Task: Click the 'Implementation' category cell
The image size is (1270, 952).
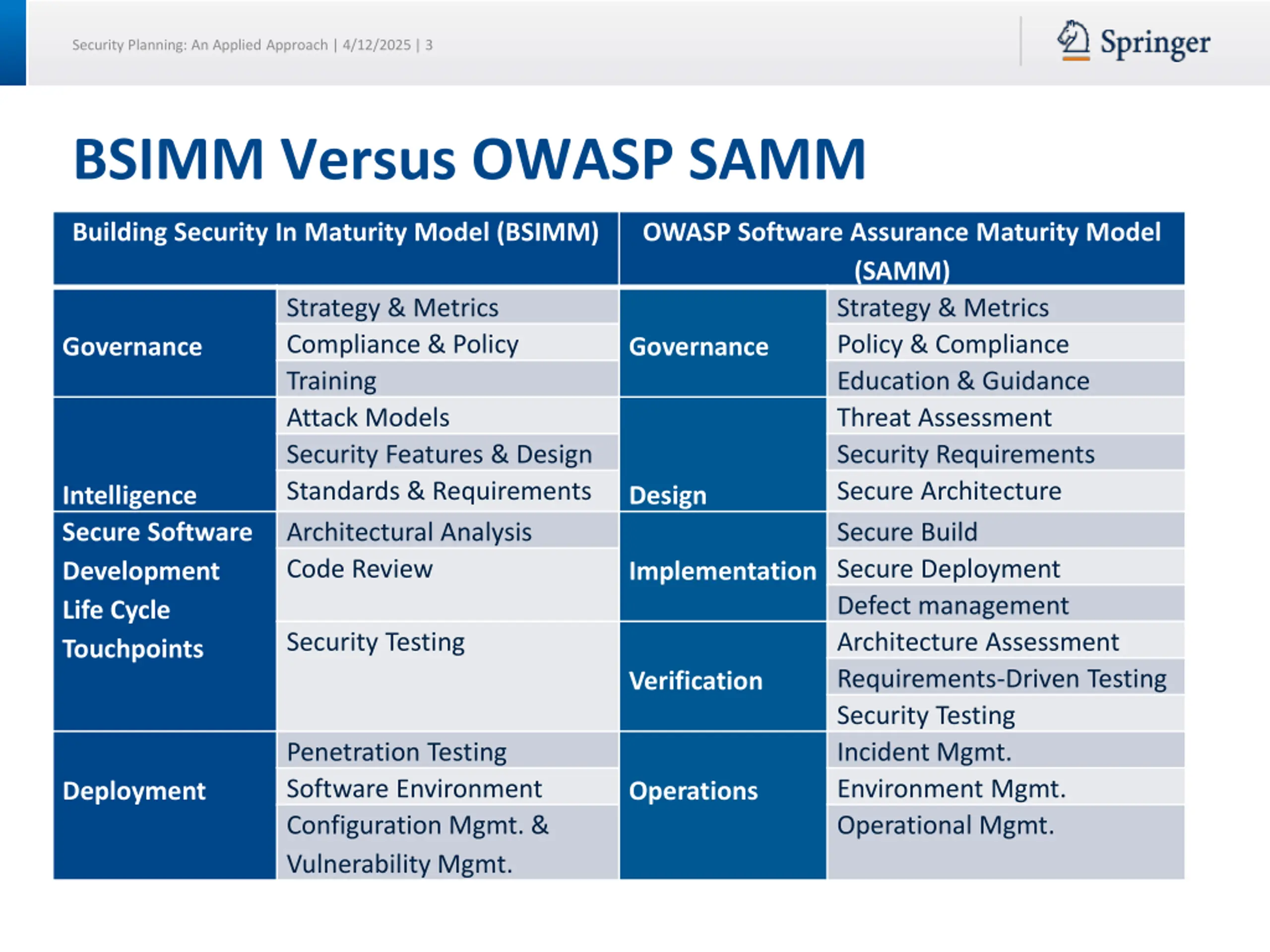Action: tap(723, 566)
